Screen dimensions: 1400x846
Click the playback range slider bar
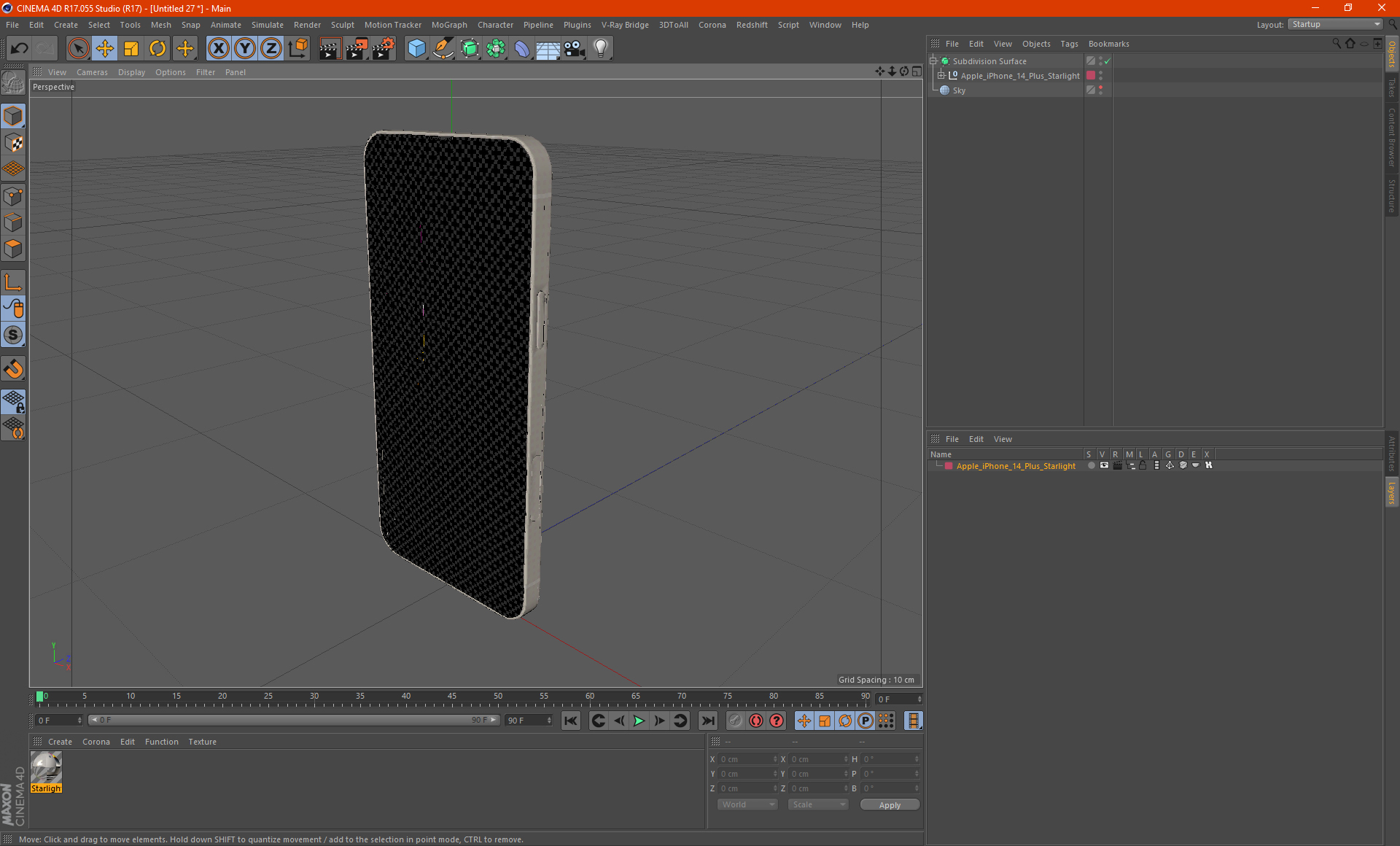click(x=294, y=720)
